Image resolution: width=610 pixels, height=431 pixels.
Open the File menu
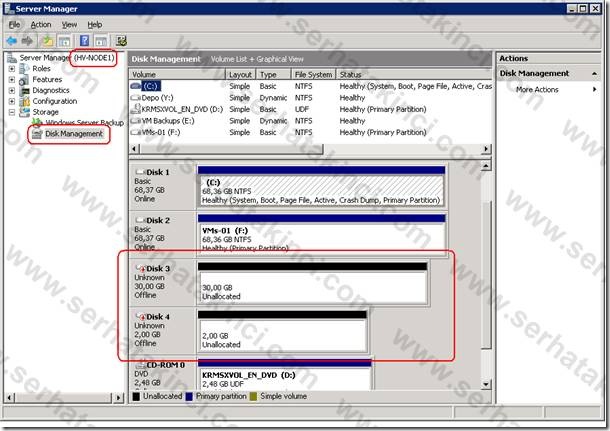[14, 25]
